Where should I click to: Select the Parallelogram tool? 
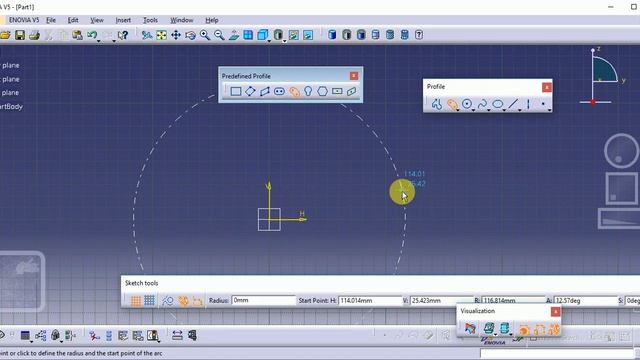pyautogui.click(x=264, y=91)
